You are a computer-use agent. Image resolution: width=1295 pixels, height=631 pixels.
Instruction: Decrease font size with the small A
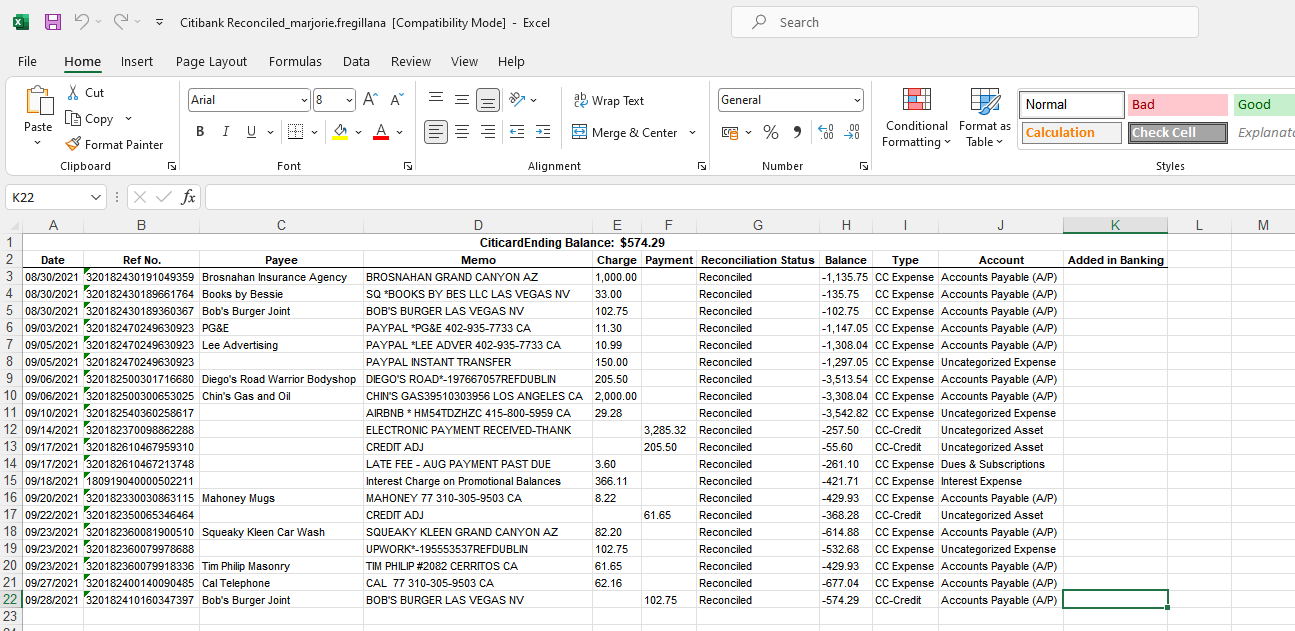click(397, 100)
